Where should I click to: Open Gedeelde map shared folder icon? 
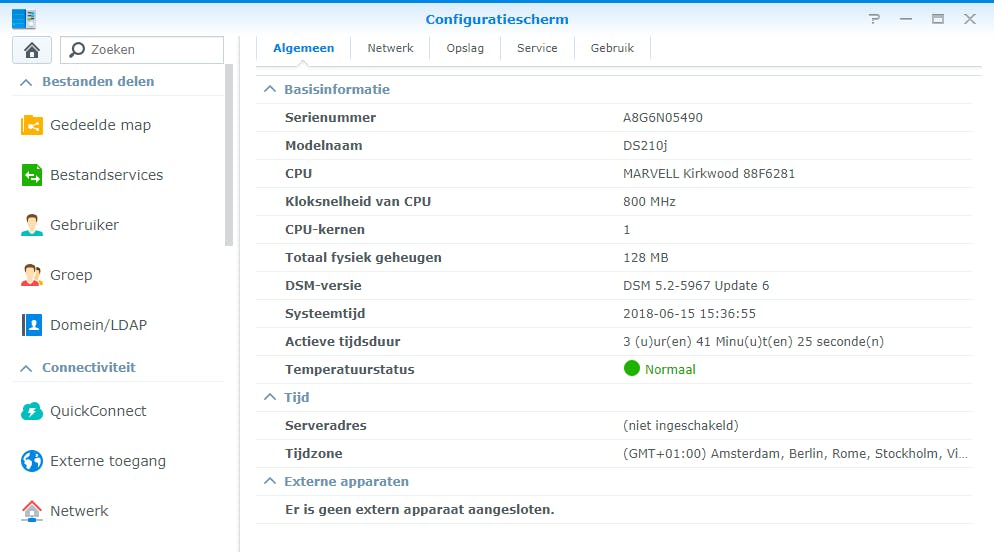click(32, 125)
